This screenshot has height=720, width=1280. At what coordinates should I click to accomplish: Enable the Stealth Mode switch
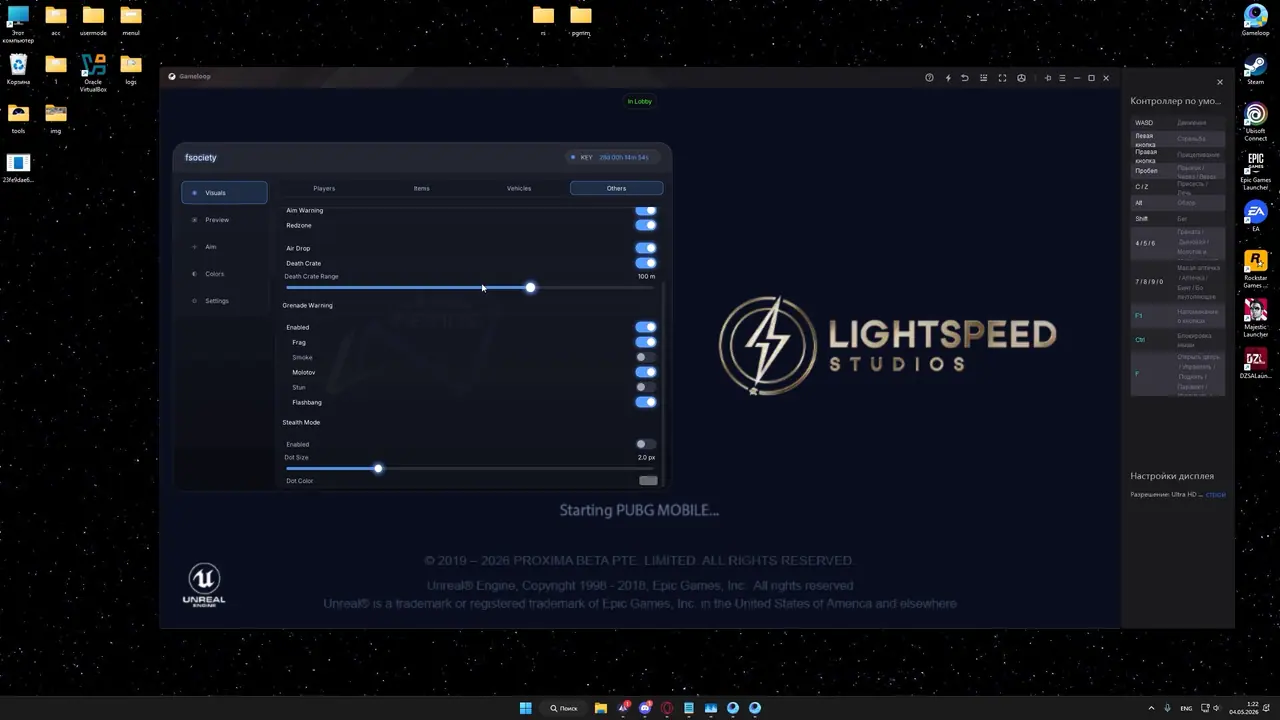pyautogui.click(x=646, y=444)
